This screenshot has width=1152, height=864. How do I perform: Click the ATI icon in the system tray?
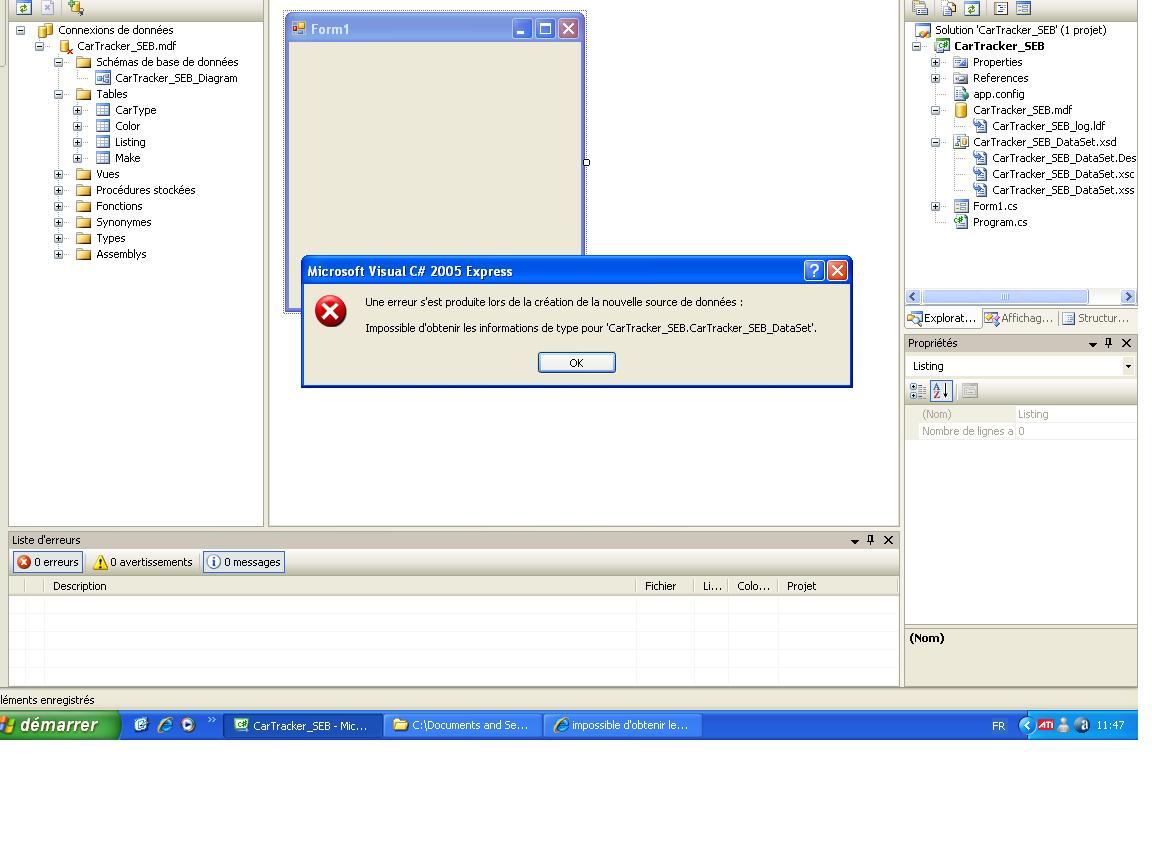click(x=1045, y=725)
